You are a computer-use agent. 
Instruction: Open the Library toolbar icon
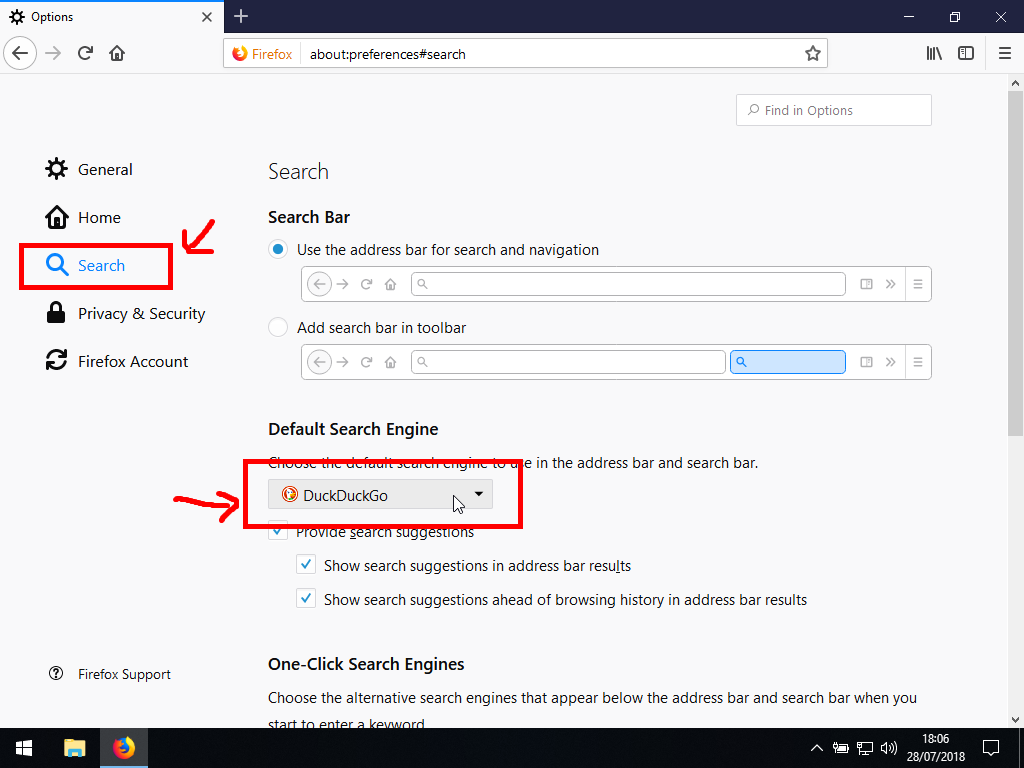[934, 54]
